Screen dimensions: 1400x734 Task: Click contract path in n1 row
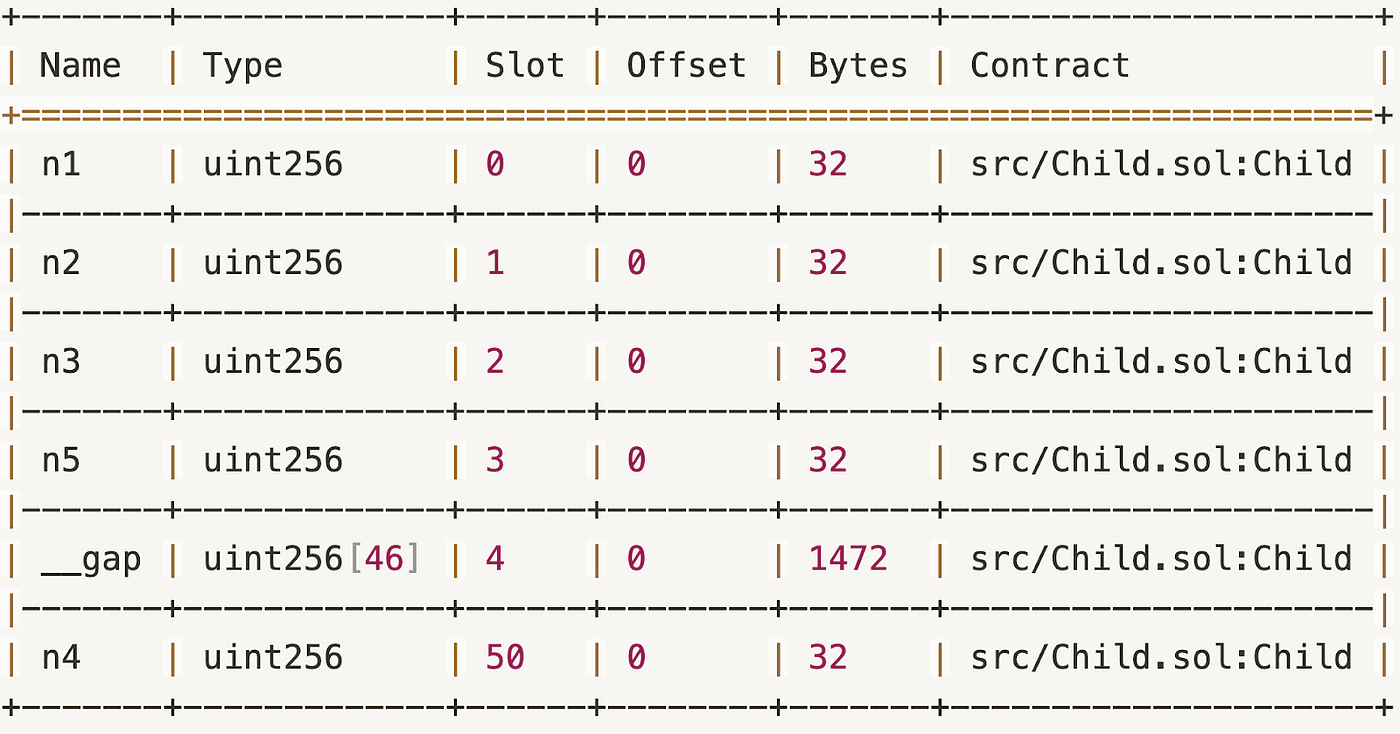[x=1161, y=164]
